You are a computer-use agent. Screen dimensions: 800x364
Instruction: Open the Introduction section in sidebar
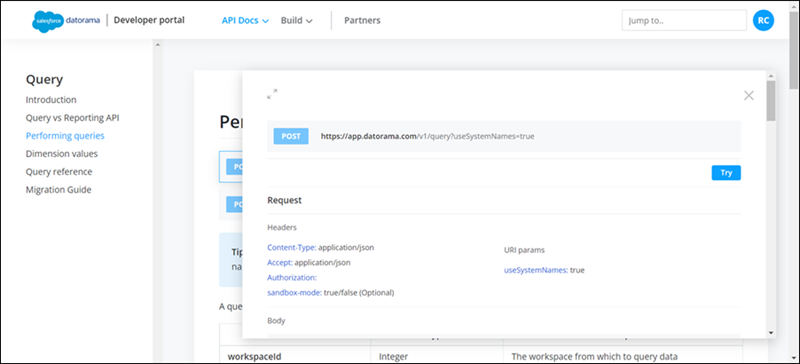coord(51,100)
